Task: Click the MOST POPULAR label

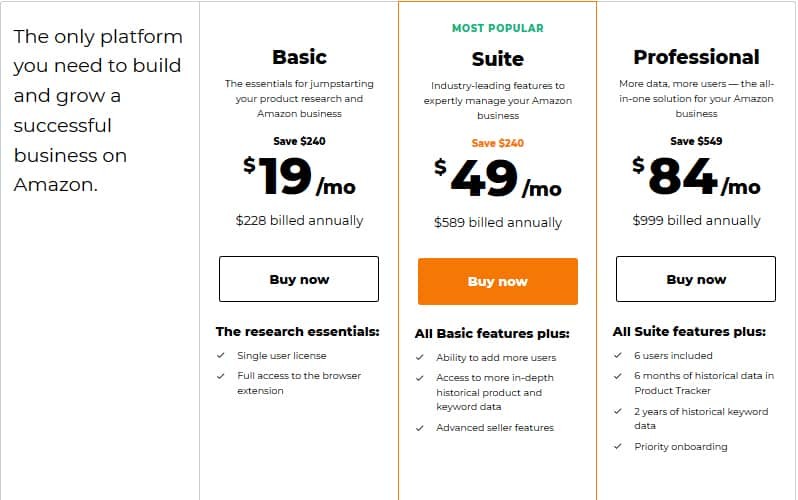Action: point(498,29)
